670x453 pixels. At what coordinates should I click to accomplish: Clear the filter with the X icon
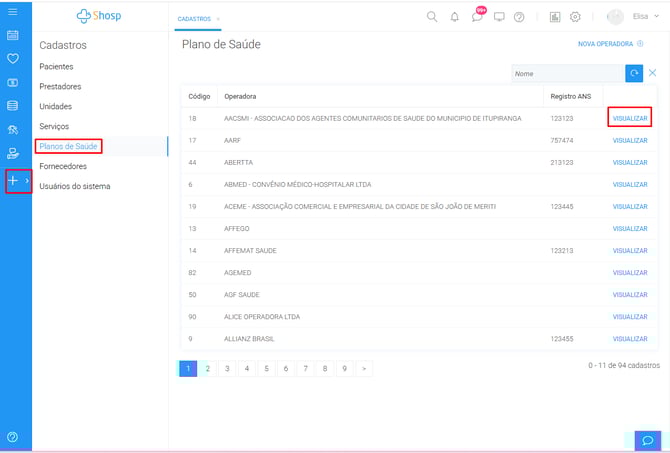pos(653,73)
